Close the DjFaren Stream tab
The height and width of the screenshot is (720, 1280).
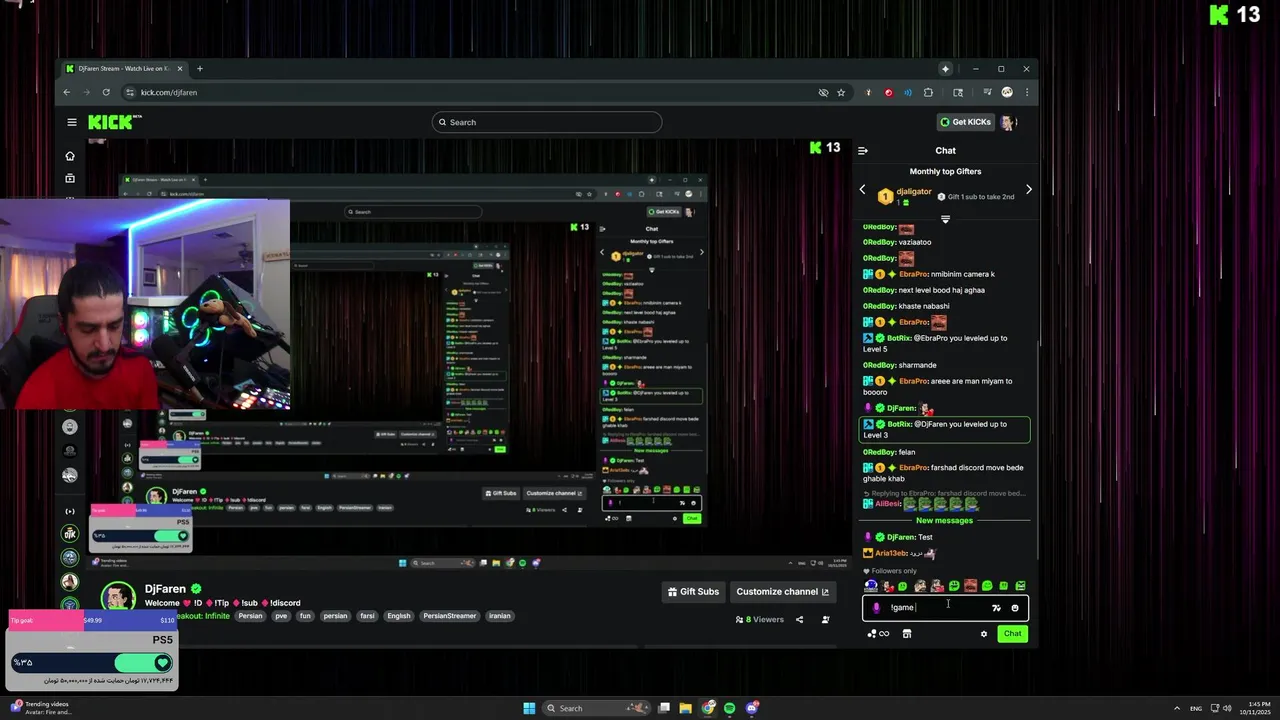[180, 69]
